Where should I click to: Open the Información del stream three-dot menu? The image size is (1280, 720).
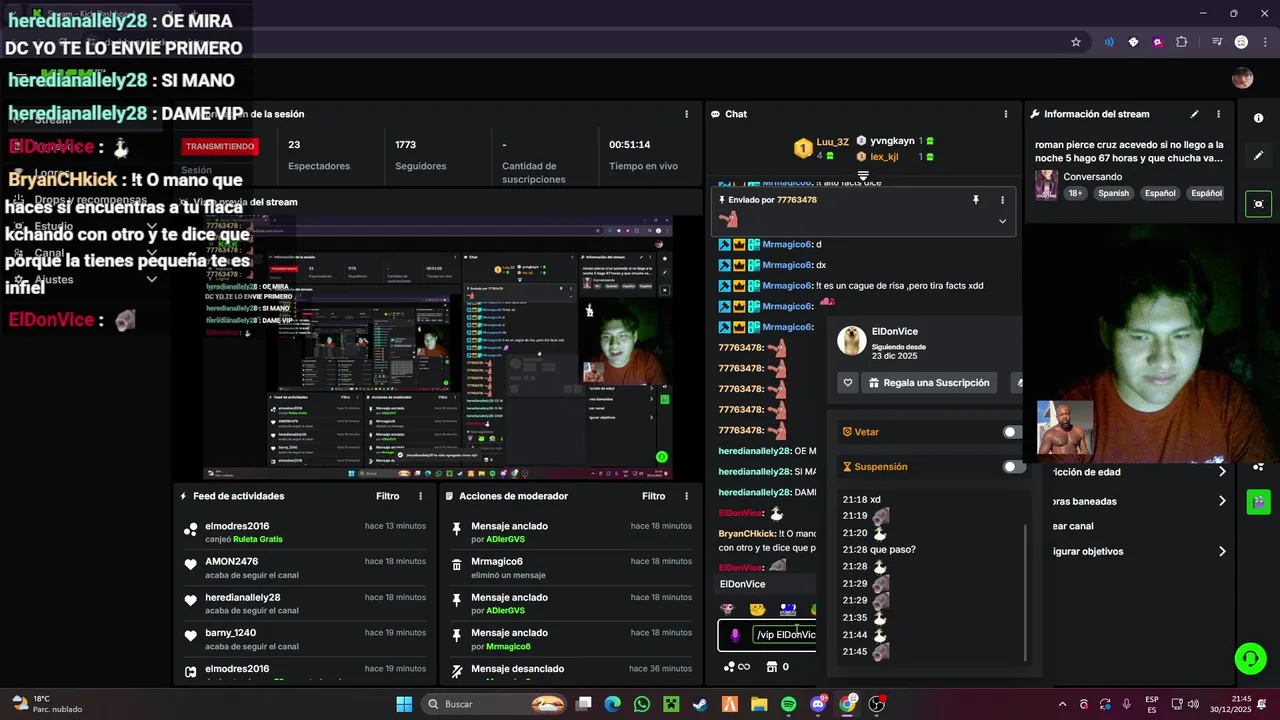tap(1218, 114)
